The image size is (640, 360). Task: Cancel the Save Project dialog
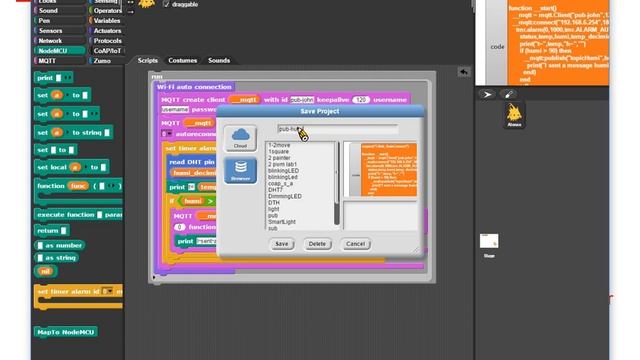tap(355, 244)
